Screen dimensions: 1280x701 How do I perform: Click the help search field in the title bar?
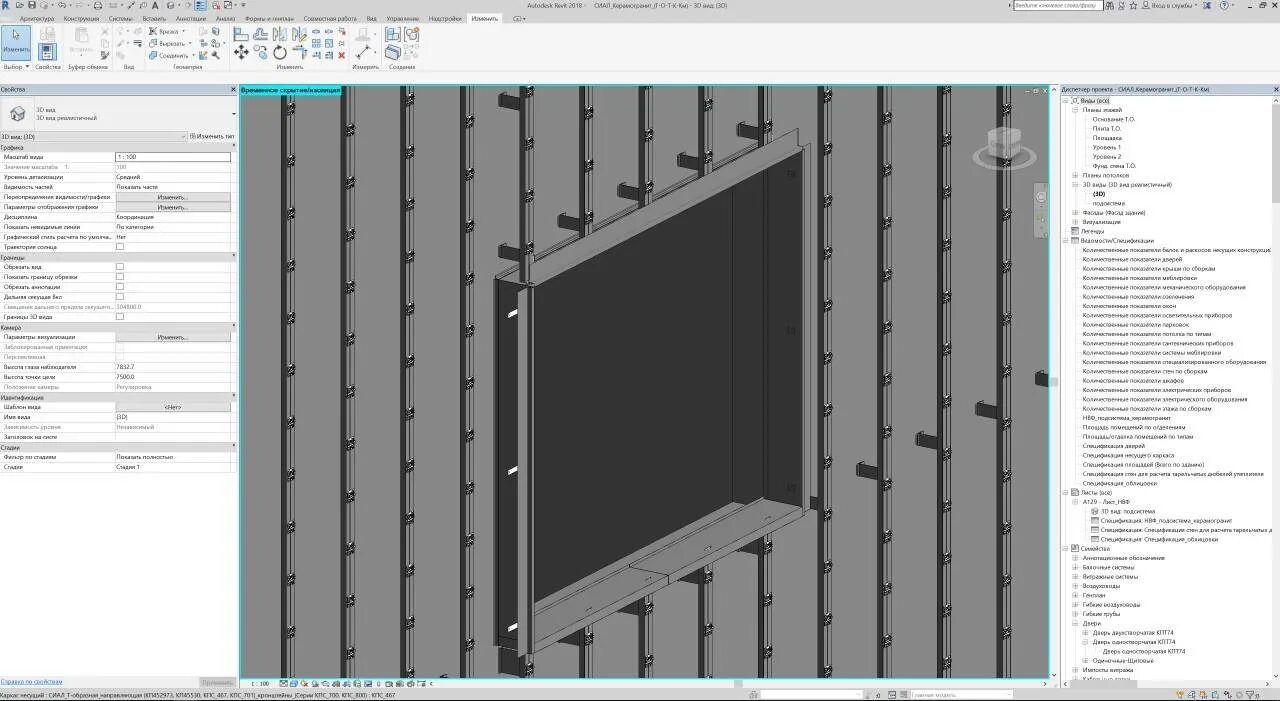(1057, 5)
